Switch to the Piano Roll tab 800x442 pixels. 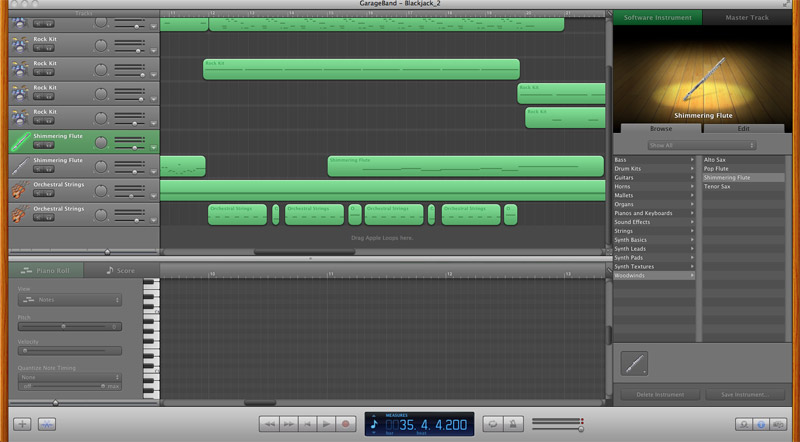coord(46,271)
